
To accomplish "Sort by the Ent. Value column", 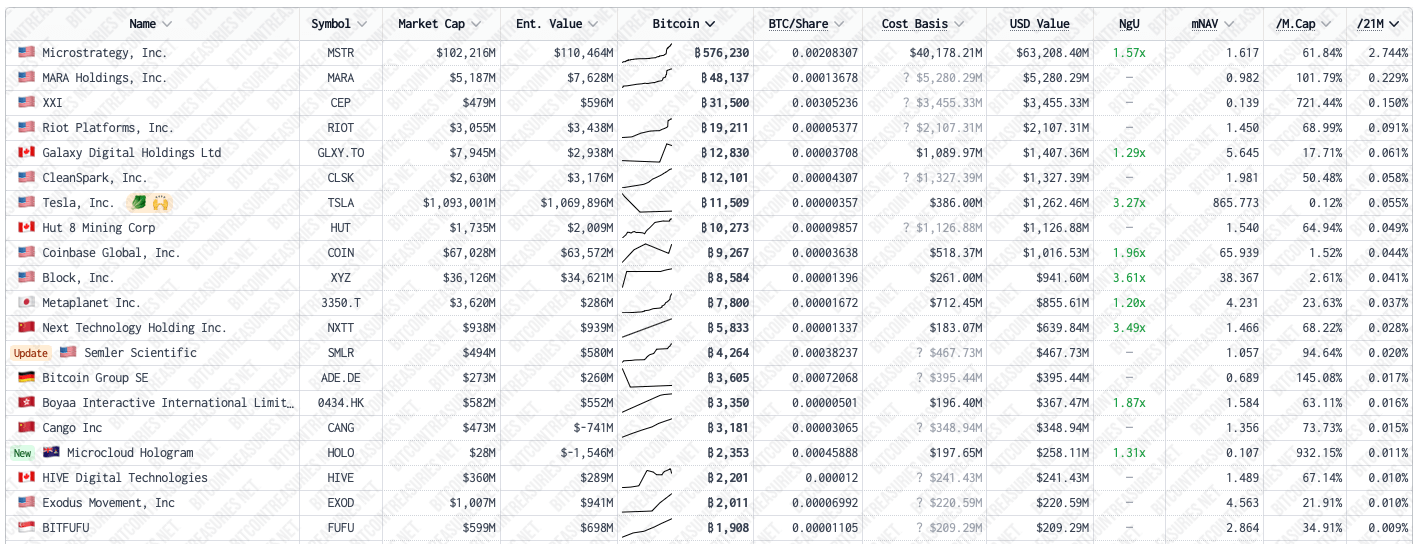I will click(558, 24).
